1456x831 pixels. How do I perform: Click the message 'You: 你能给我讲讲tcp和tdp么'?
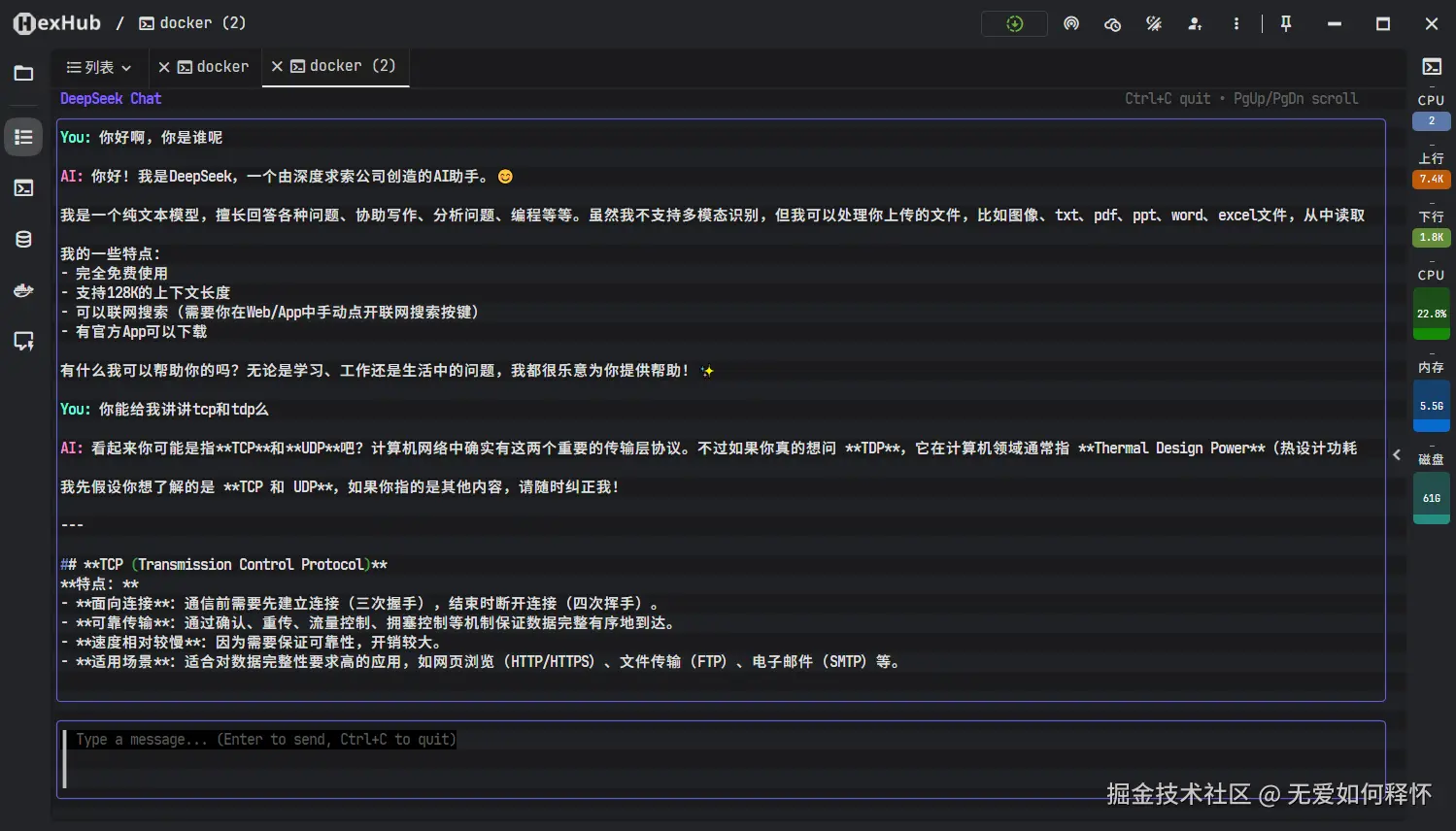pyautogui.click(x=164, y=410)
